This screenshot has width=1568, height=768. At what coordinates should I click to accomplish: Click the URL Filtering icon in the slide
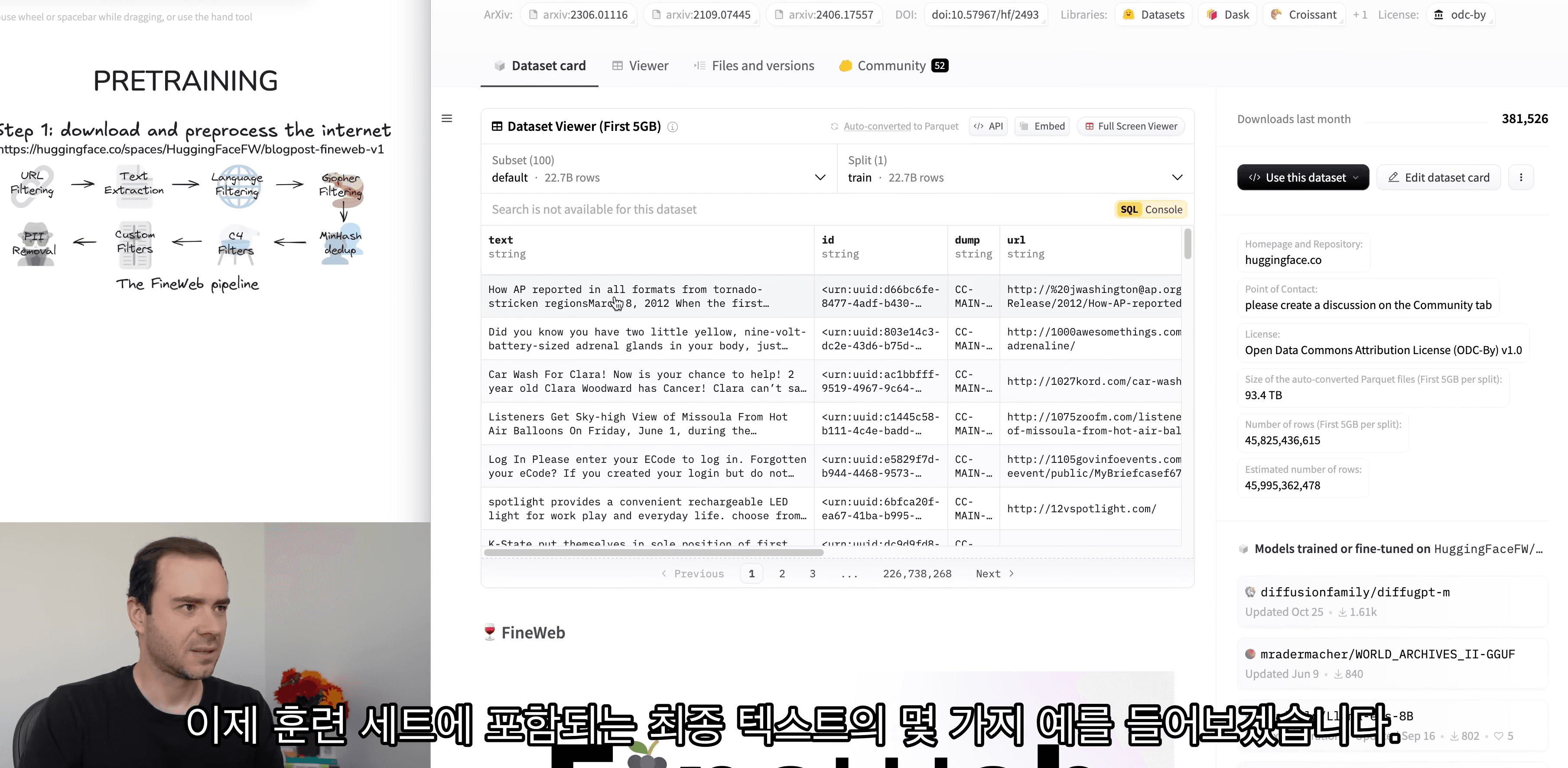tap(33, 185)
